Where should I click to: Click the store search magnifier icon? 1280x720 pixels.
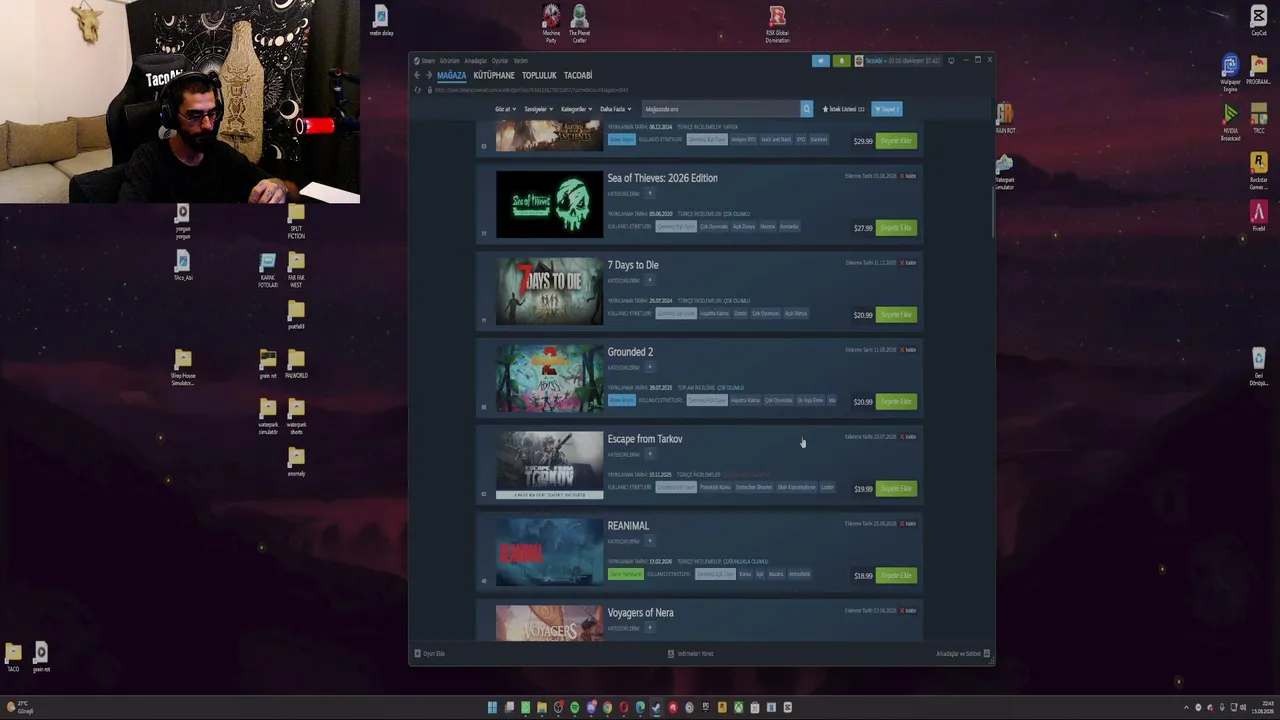pyautogui.click(x=806, y=109)
